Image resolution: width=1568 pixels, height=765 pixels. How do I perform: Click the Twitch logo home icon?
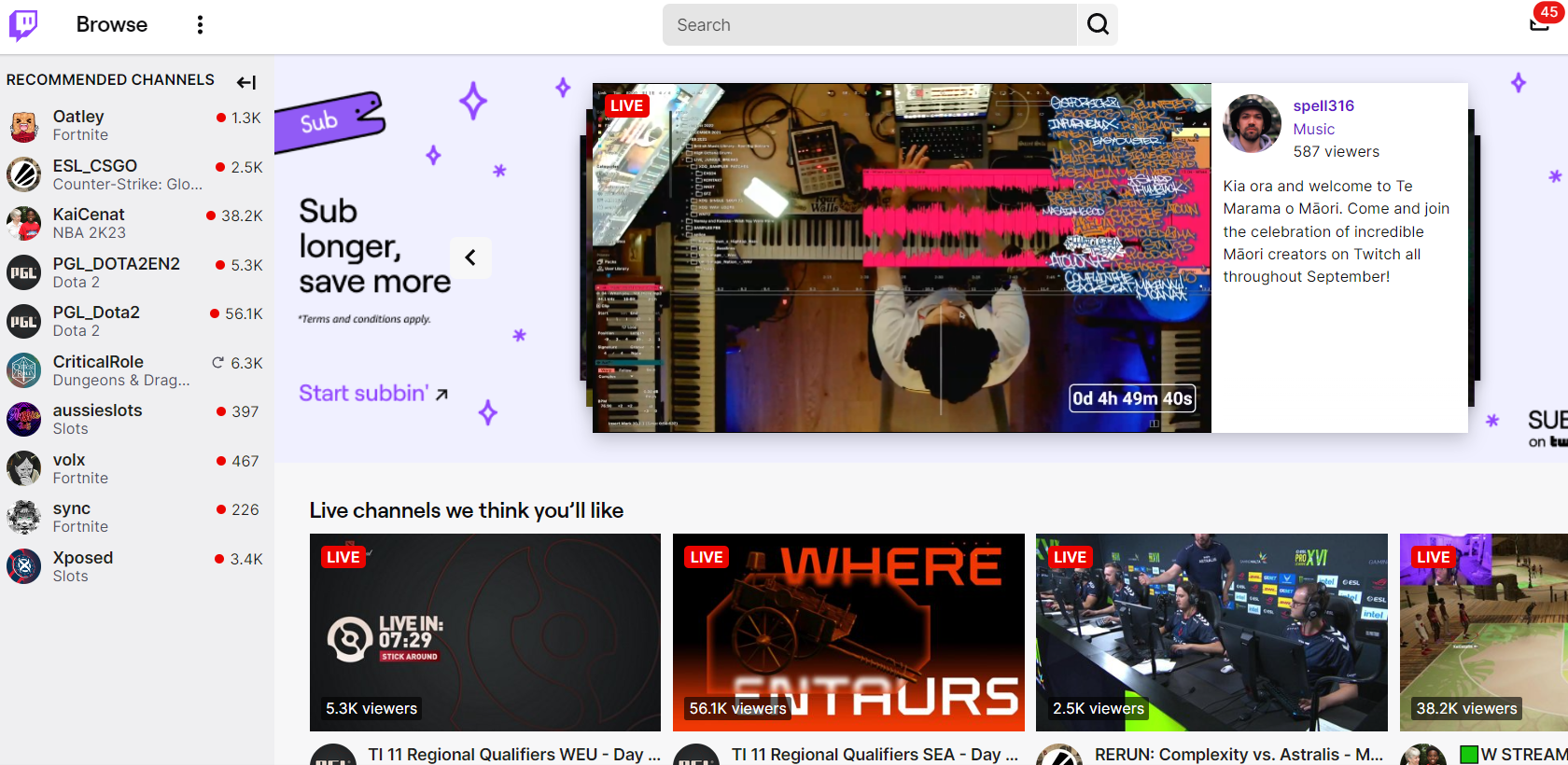(x=23, y=25)
